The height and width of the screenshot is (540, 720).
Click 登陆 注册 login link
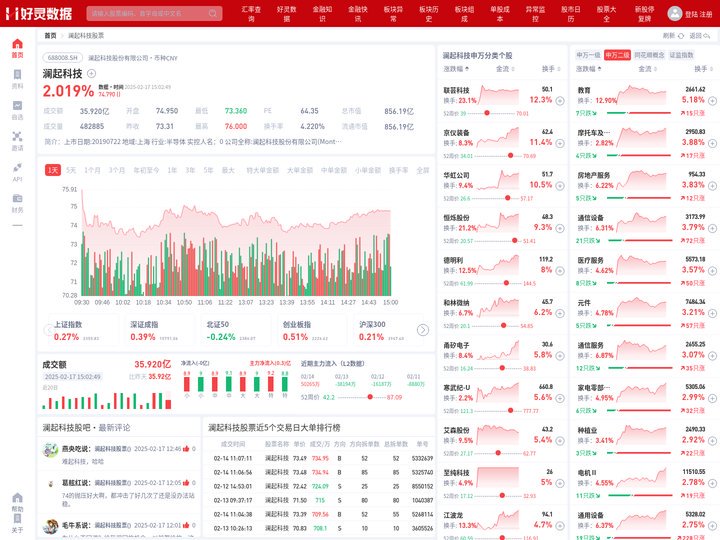click(698, 14)
